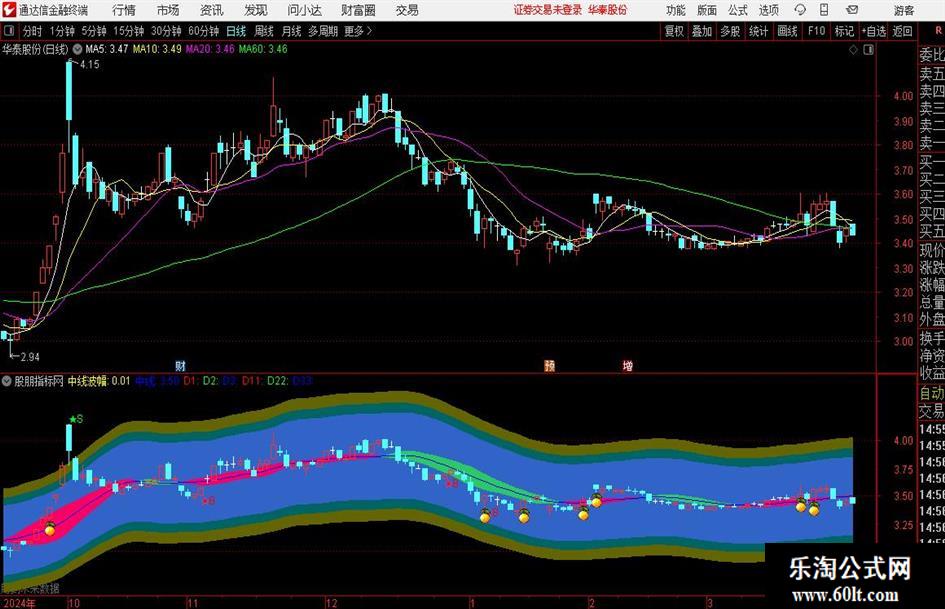
Task: Click the 游客 guest account label
Action: pyautogui.click(x=903, y=10)
